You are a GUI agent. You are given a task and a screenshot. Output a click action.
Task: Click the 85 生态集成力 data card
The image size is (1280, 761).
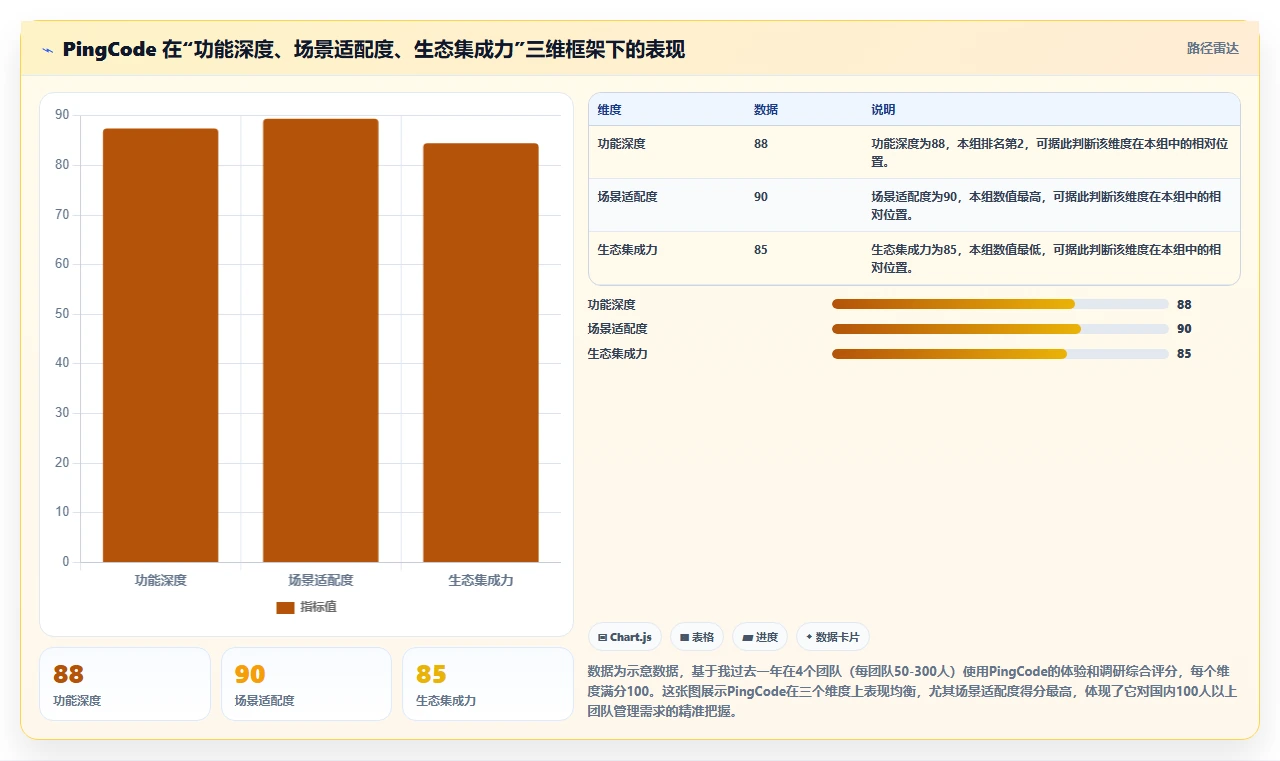coord(488,684)
